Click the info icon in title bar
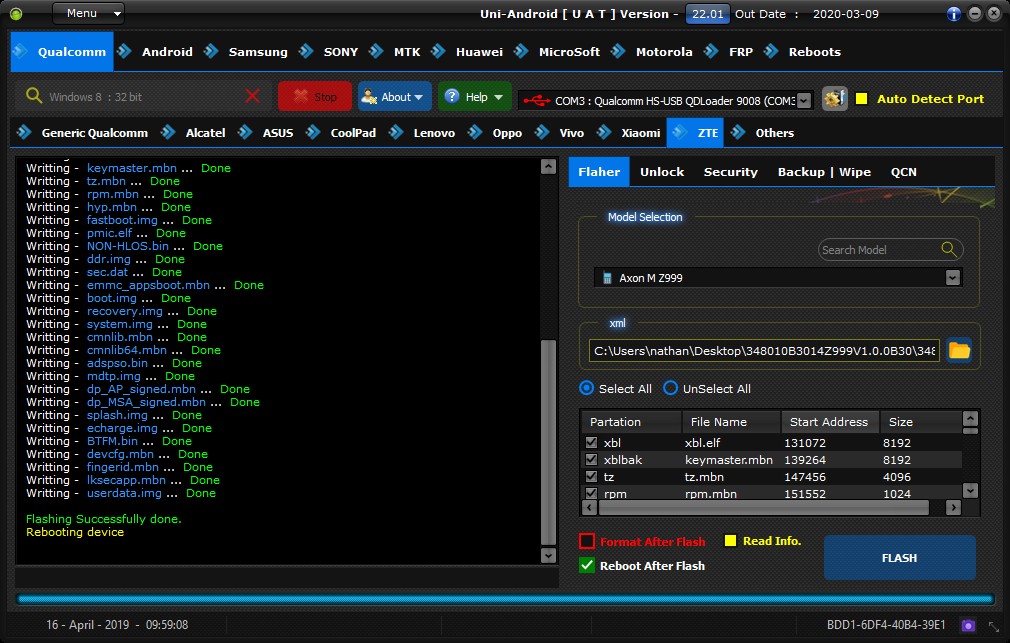 coord(954,14)
